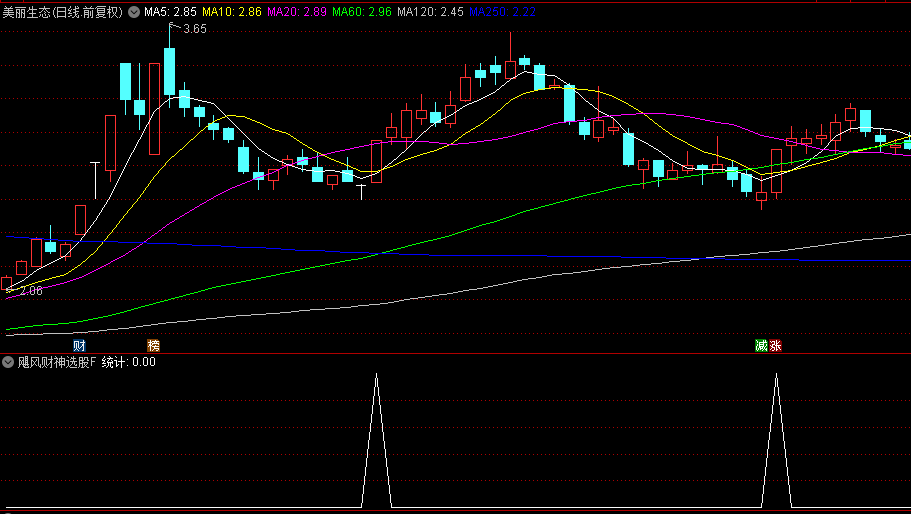The image size is (911, 514).
Task: Click the 2.06 low price label
Action: click(x=31, y=291)
